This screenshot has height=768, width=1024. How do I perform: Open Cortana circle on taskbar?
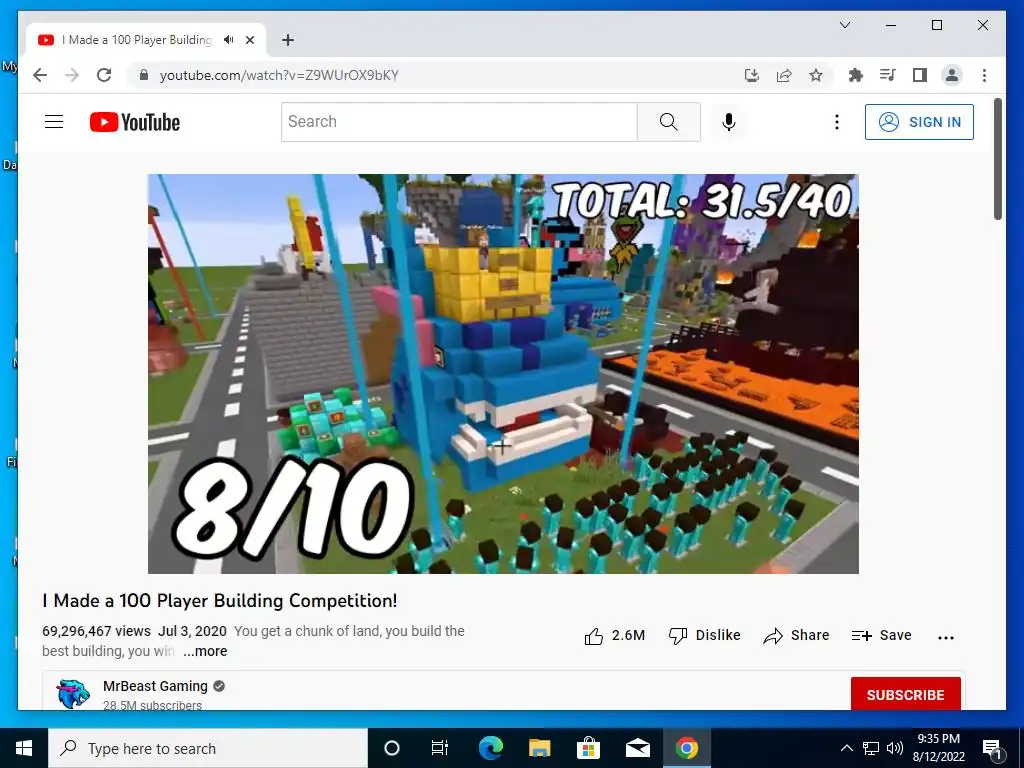(x=391, y=748)
